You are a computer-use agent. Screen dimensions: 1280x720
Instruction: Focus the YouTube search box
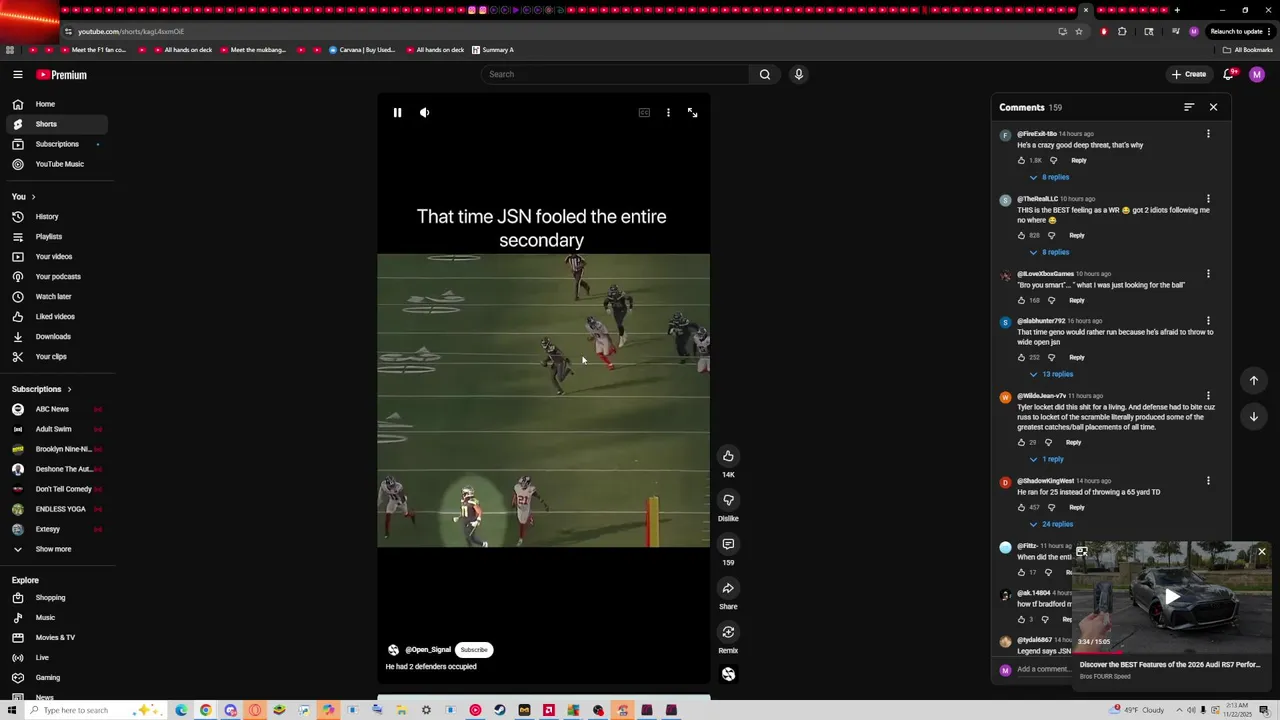pyautogui.click(x=615, y=74)
